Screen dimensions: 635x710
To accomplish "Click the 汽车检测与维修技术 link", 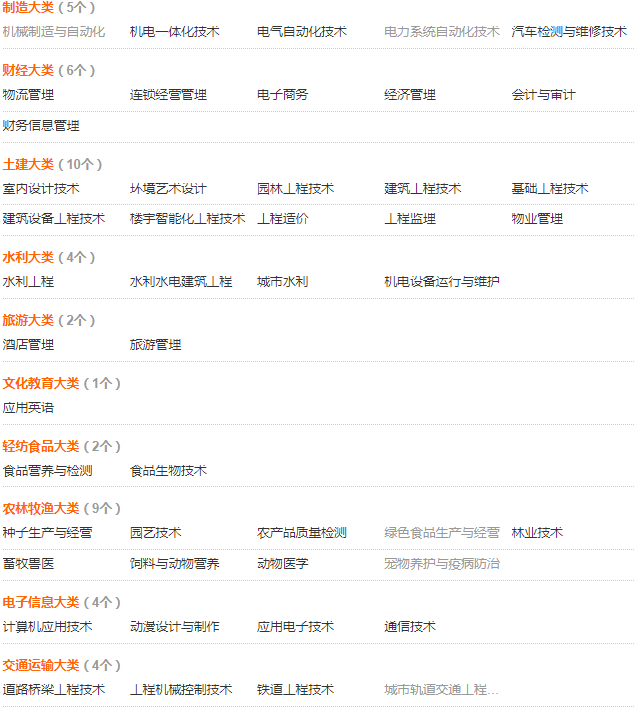I will [569, 32].
